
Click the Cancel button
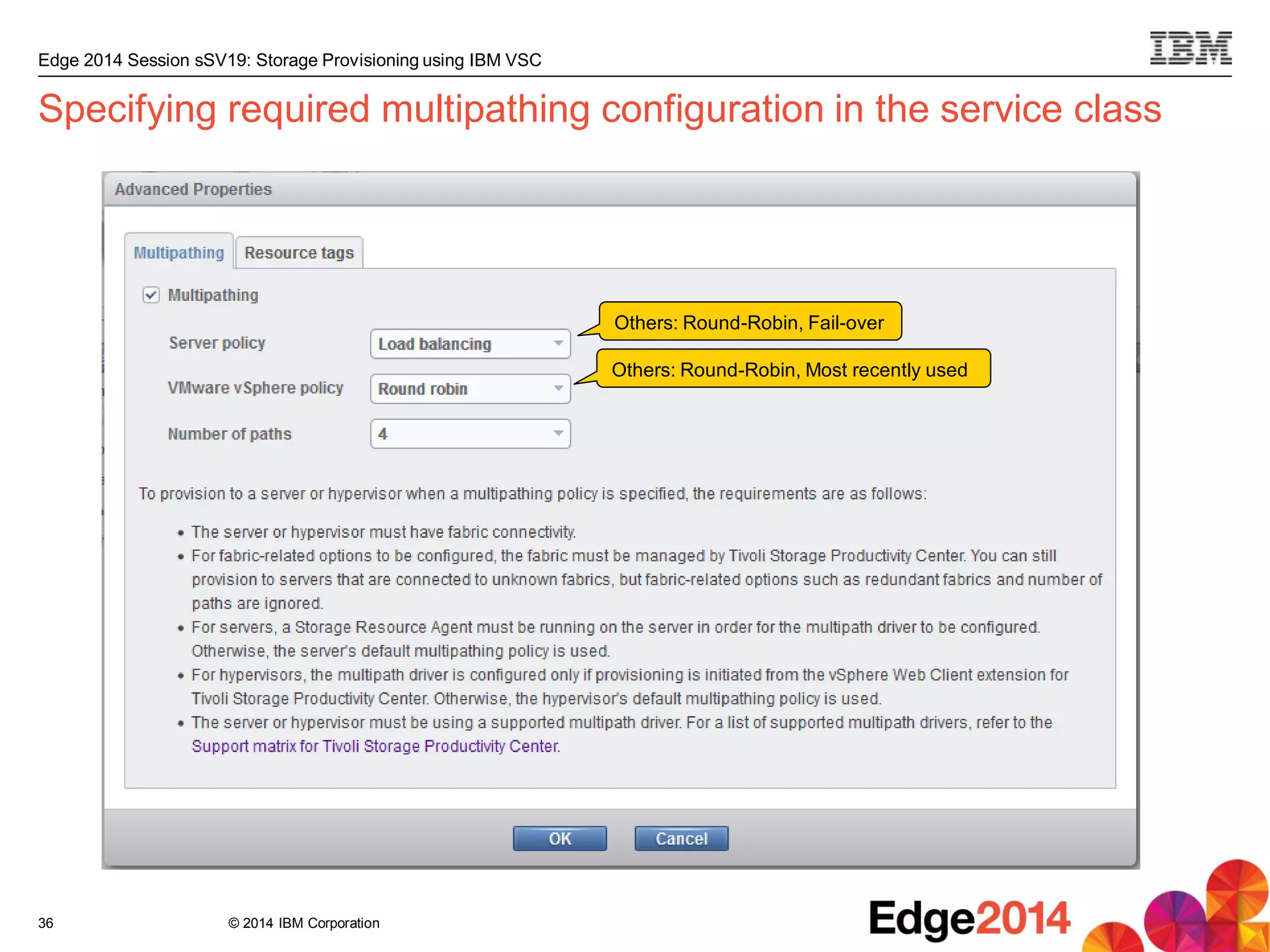click(681, 839)
